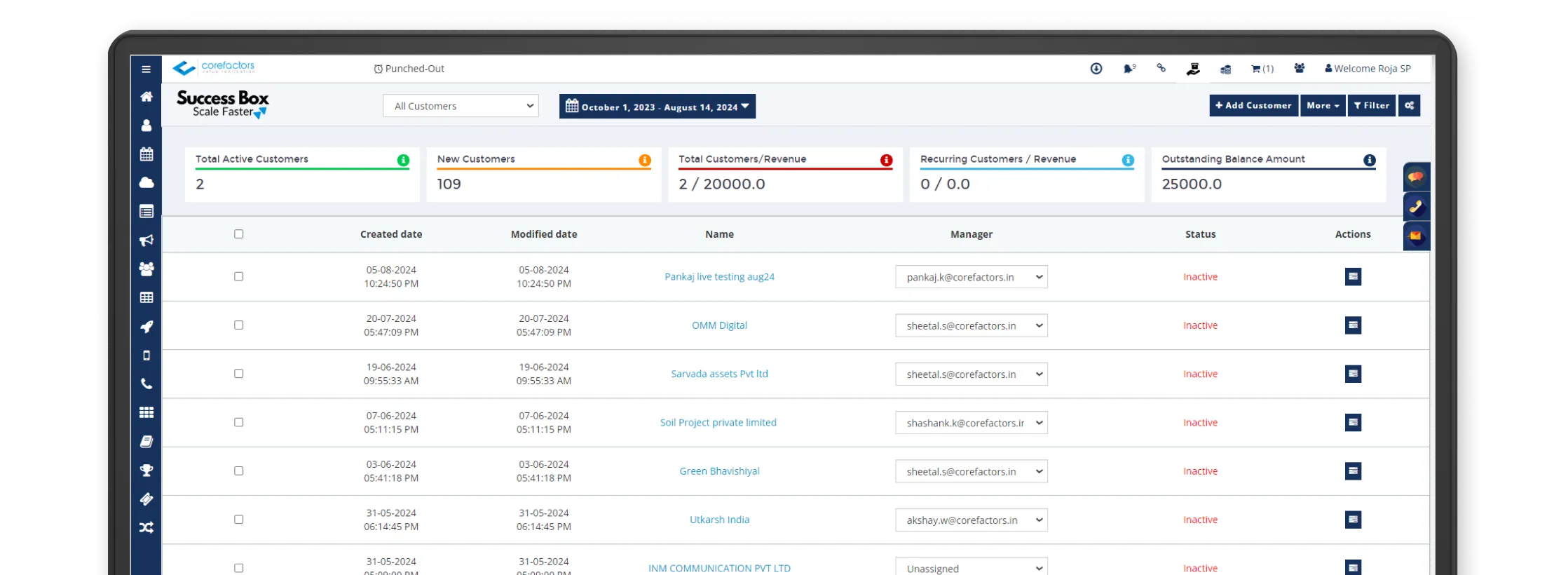Open the cloud icon in sidebar
1568x575 pixels.
146,182
